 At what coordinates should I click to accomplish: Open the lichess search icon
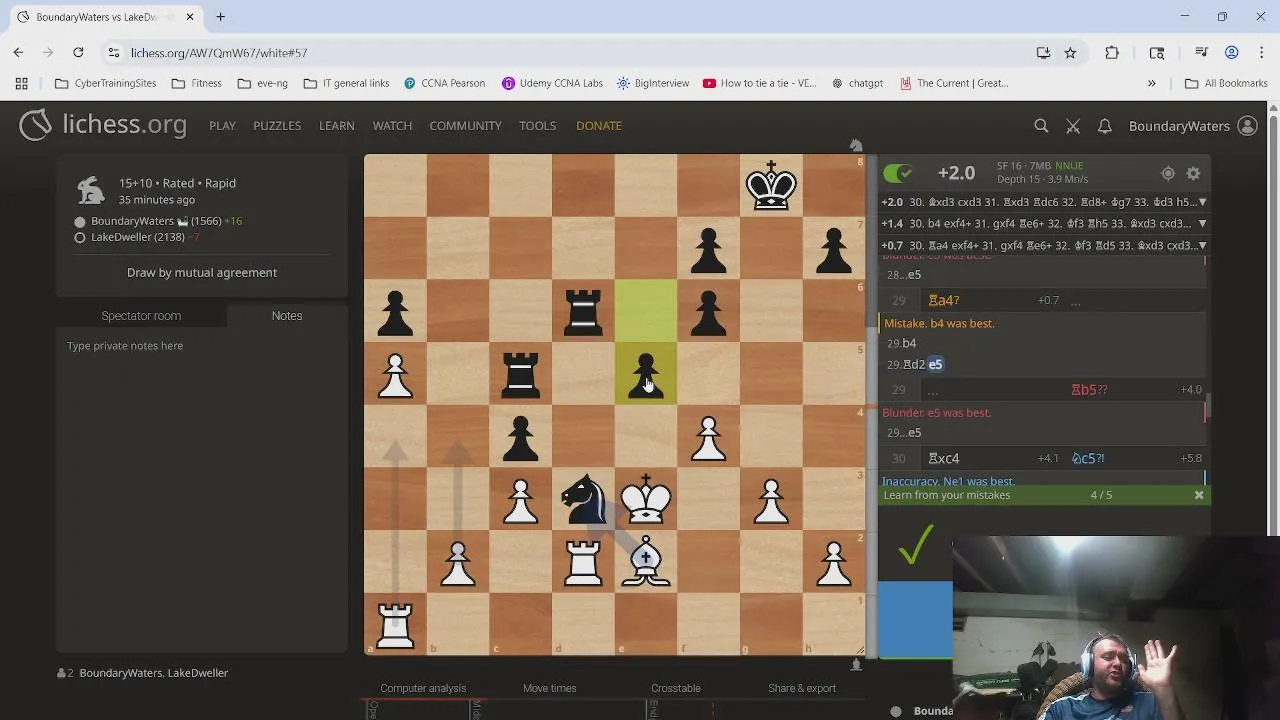click(1041, 126)
